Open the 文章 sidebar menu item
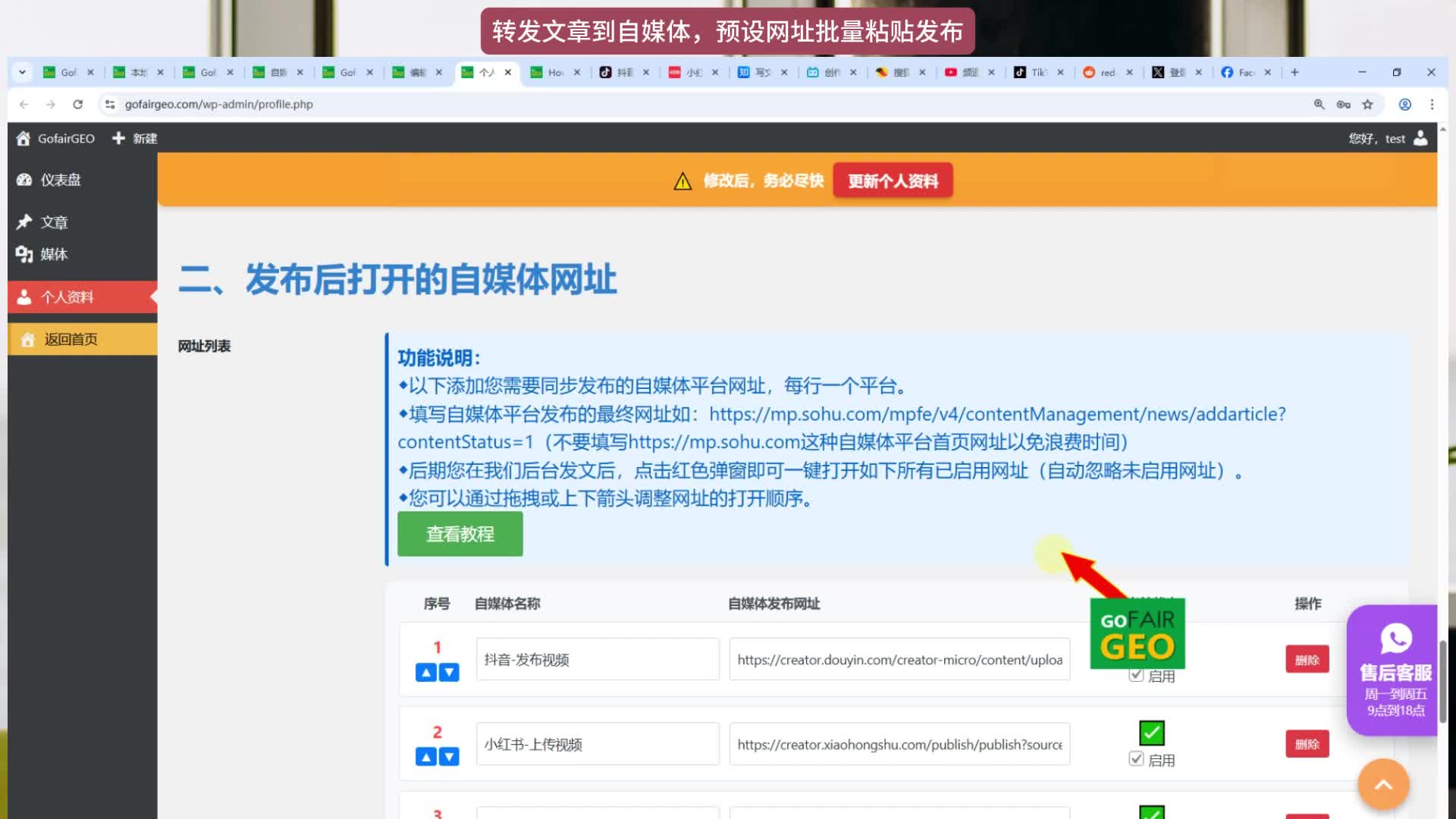The image size is (1456, 819). pos(54,222)
